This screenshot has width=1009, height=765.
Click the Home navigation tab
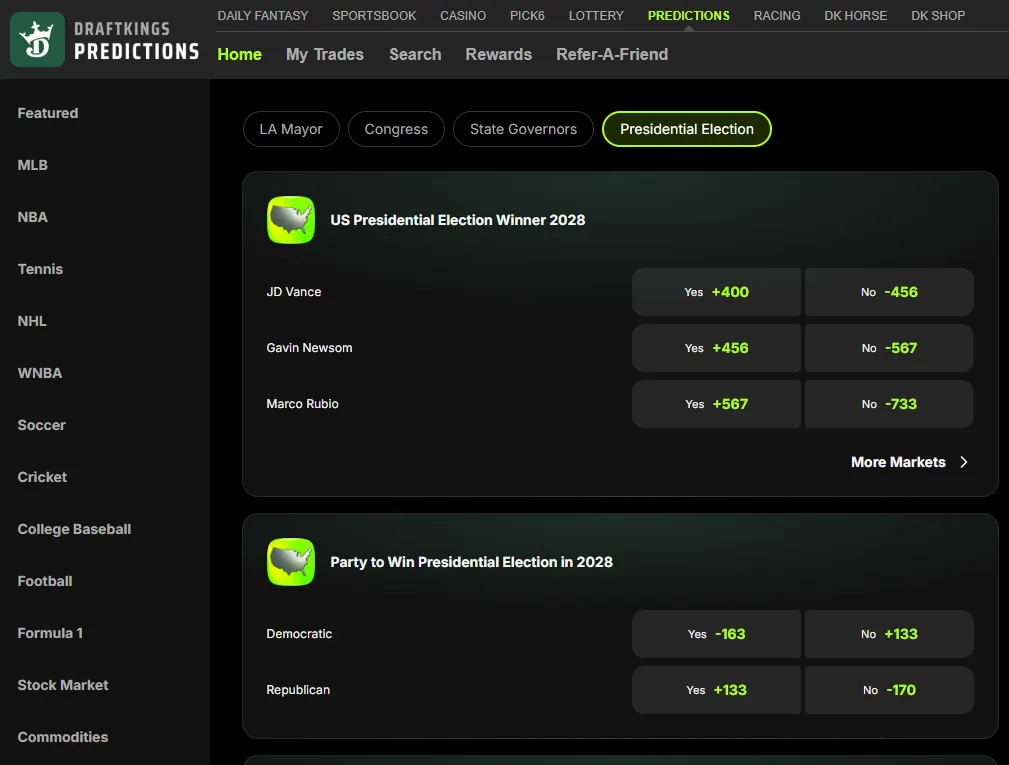tap(239, 55)
